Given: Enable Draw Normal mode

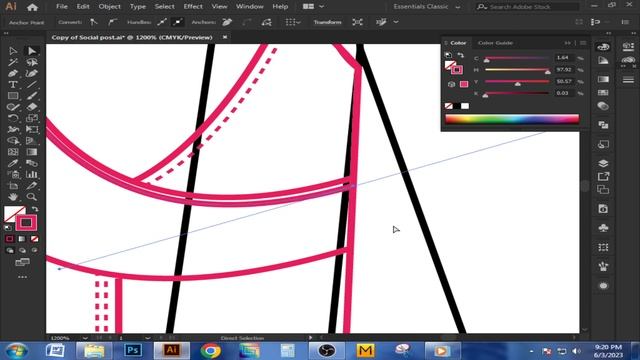Looking at the screenshot, I should coord(10,250).
